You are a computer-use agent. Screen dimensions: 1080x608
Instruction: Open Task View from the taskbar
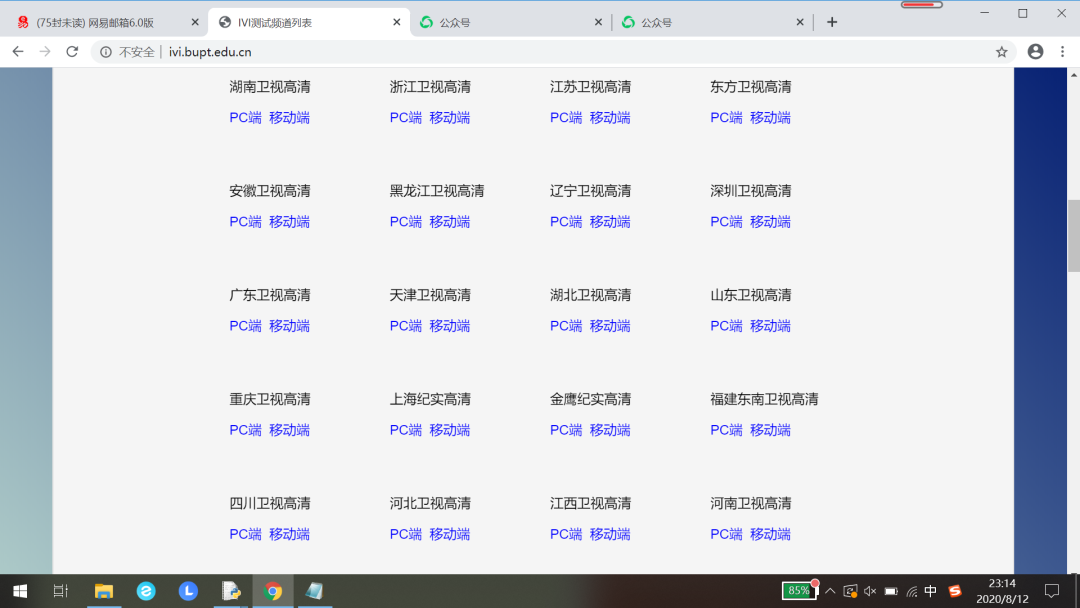61,591
